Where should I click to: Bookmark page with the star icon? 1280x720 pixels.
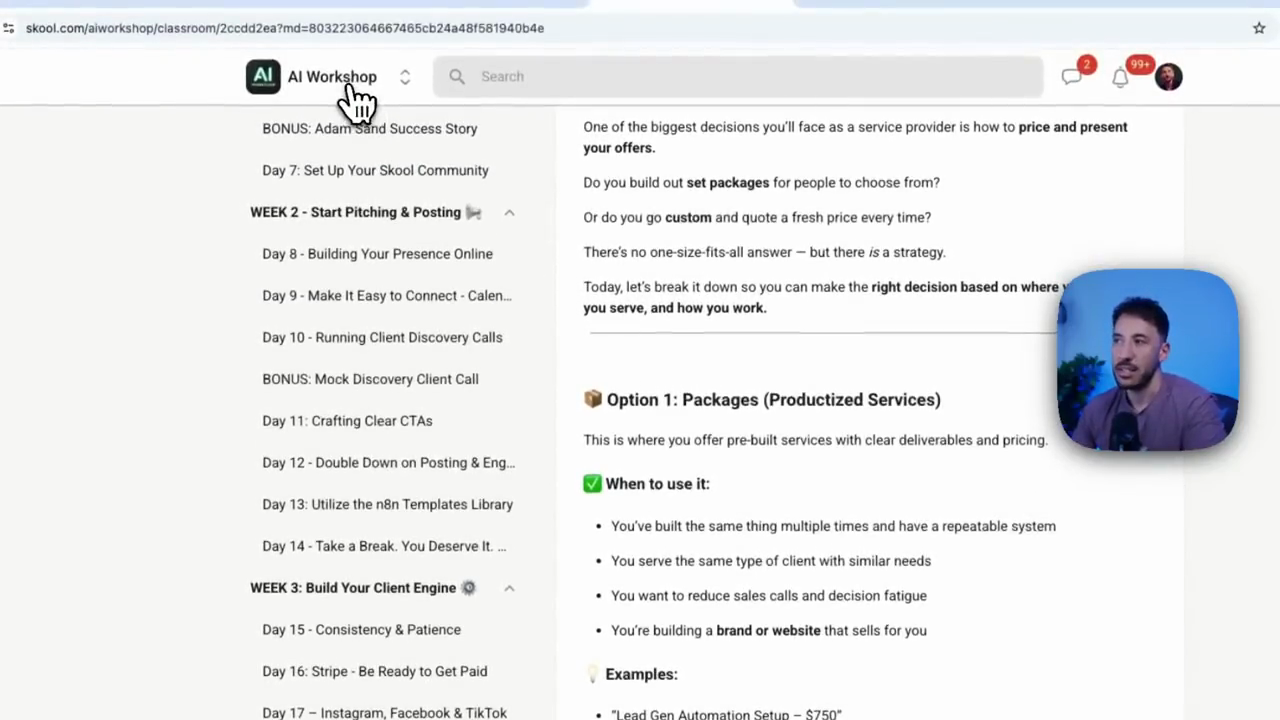(1259, 28)
